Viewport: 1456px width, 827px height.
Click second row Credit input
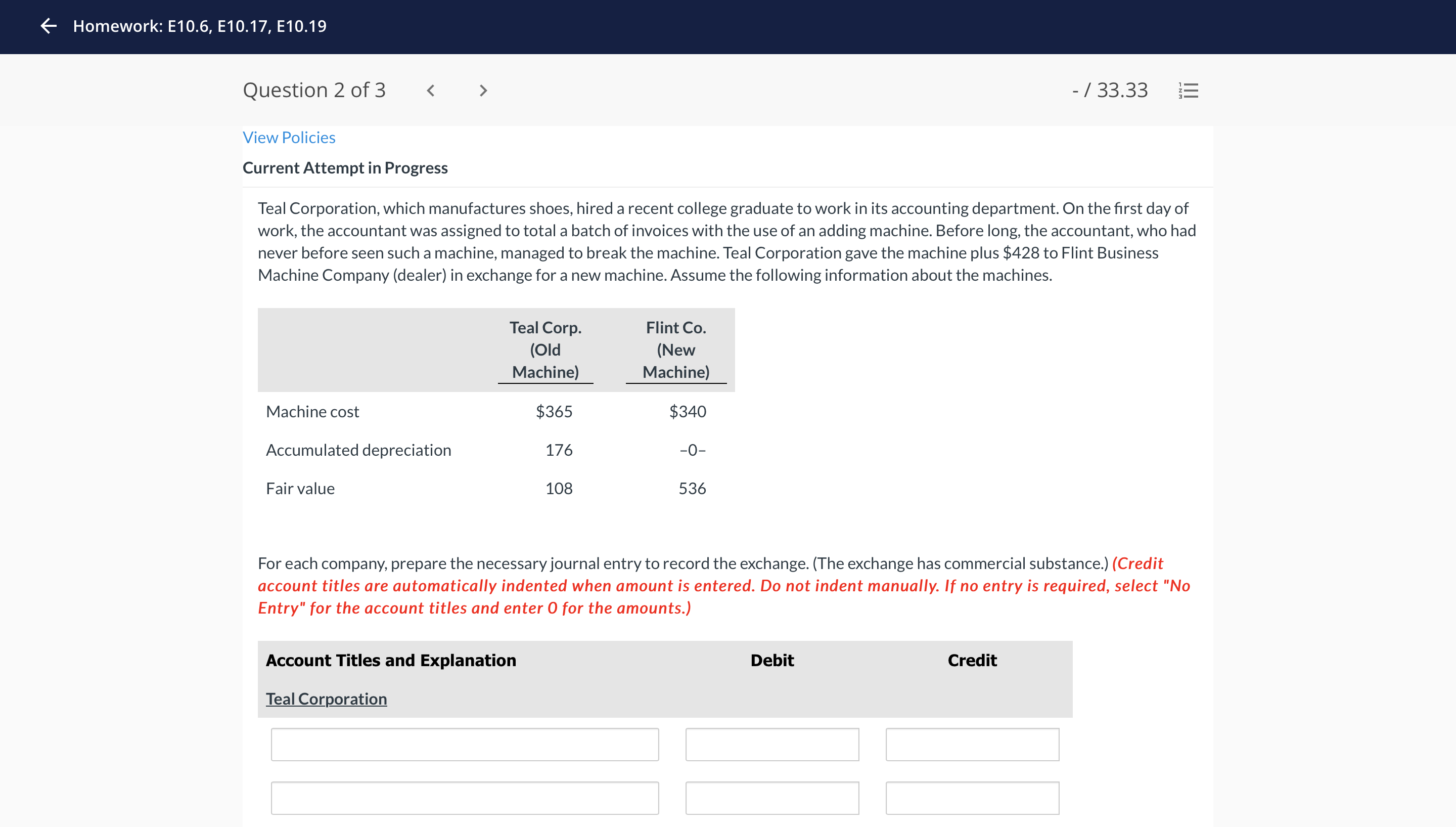click(x=972, y=798)
